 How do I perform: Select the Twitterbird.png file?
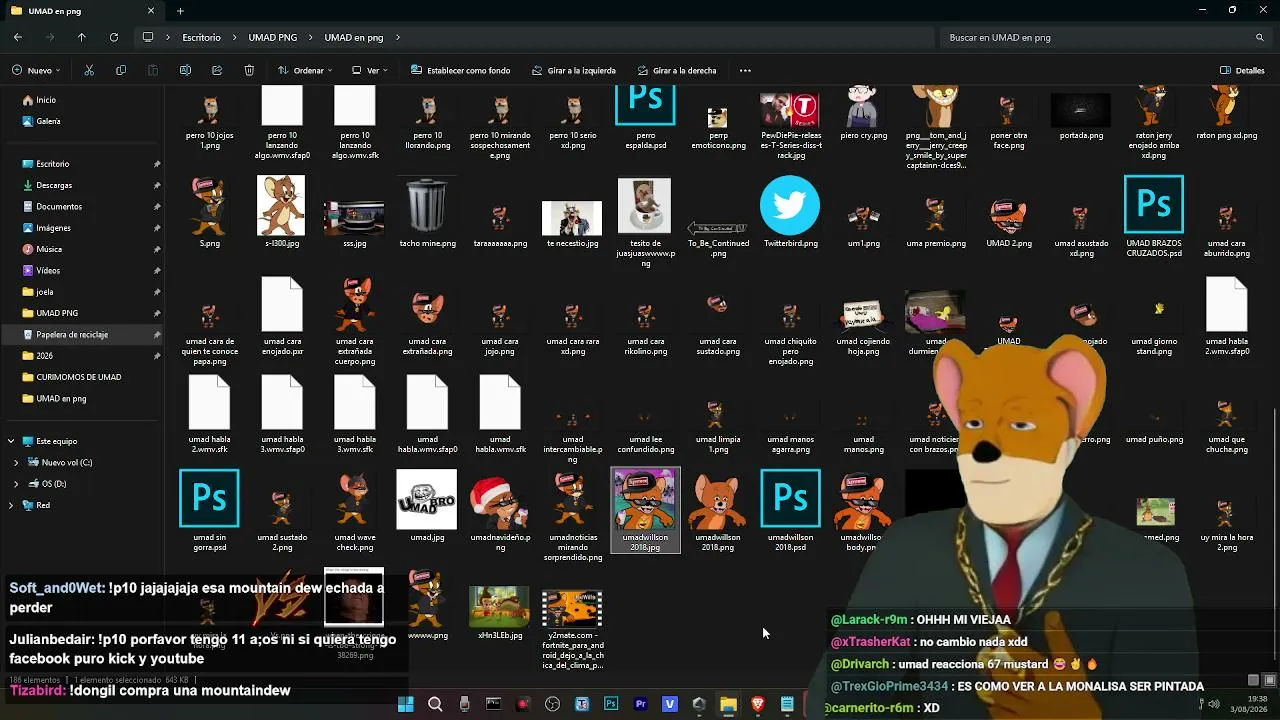click(x=790, y=212)
